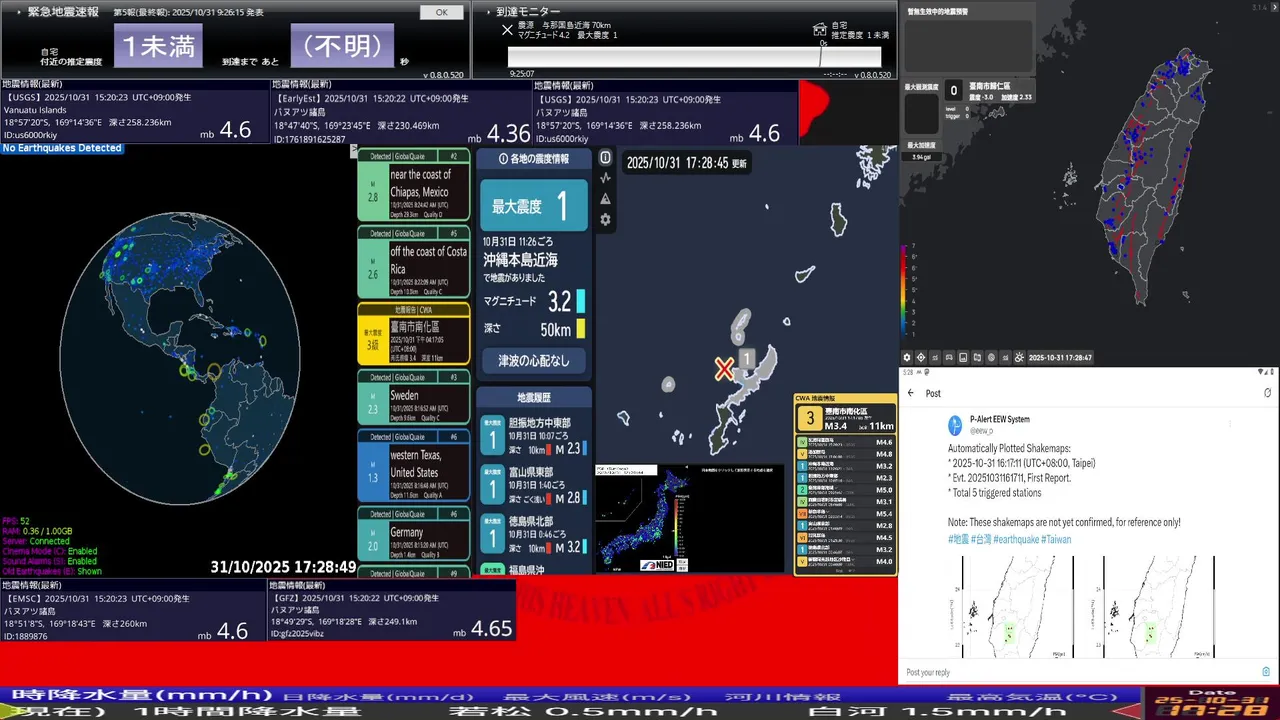Click the 各地の震度情報 header tab
The image size is (1280, 720).
coord(534,159)
